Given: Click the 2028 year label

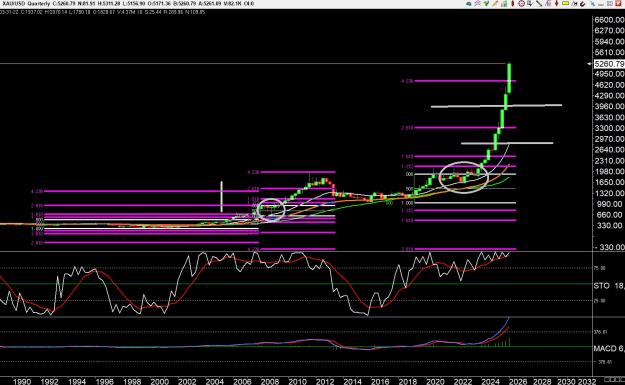Looking at the screenshot, I should pos(542,381).
